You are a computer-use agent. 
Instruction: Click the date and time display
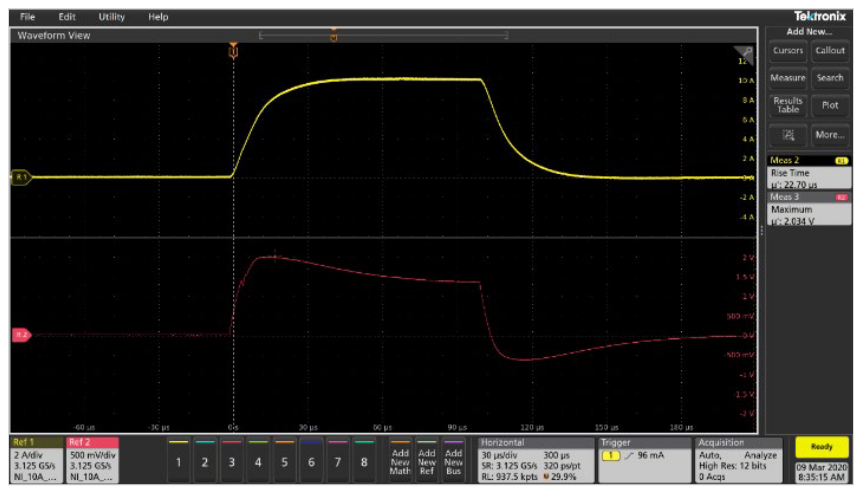(x=821, y=472)
